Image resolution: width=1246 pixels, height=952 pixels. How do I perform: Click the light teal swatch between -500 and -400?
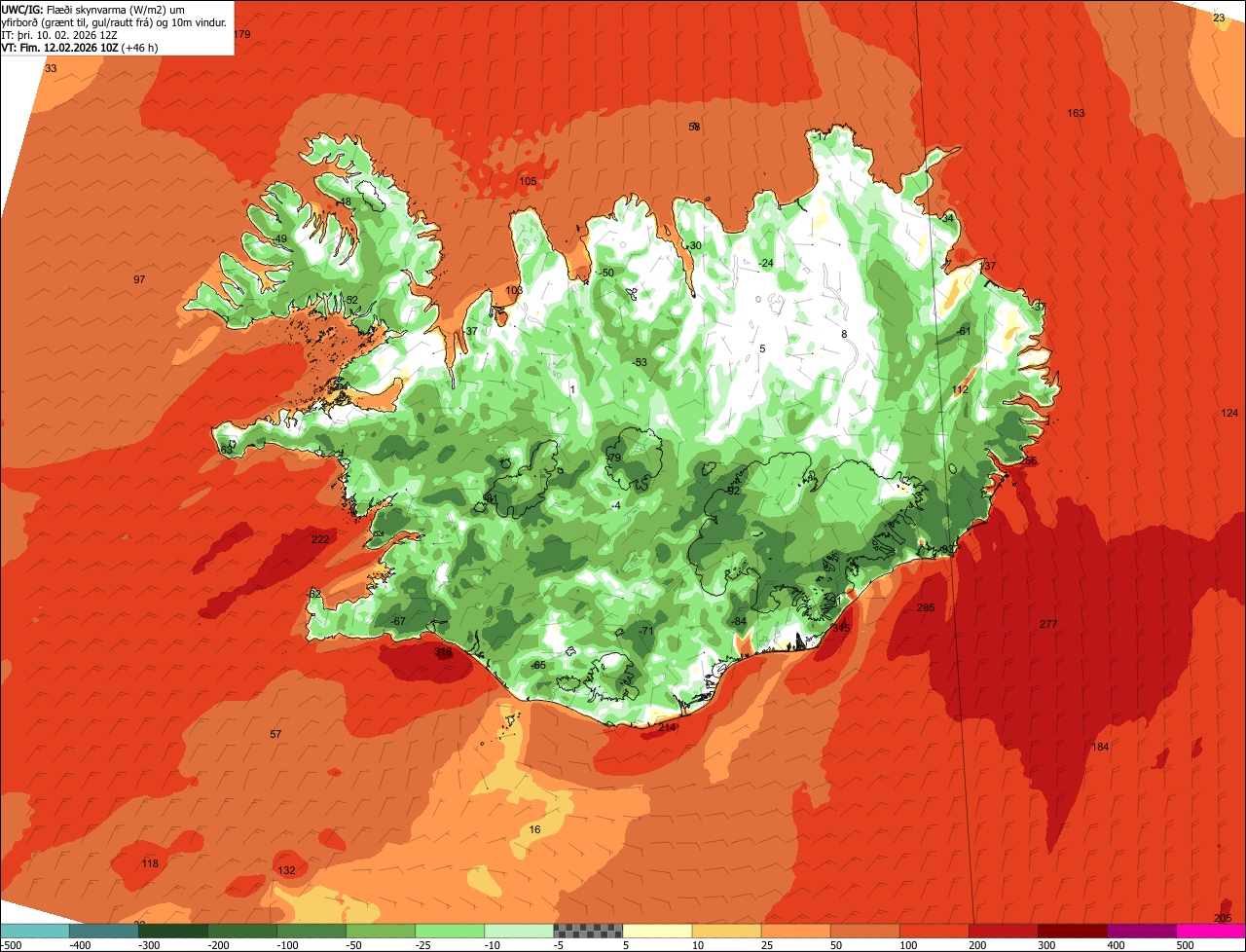[x=36, y=931]
